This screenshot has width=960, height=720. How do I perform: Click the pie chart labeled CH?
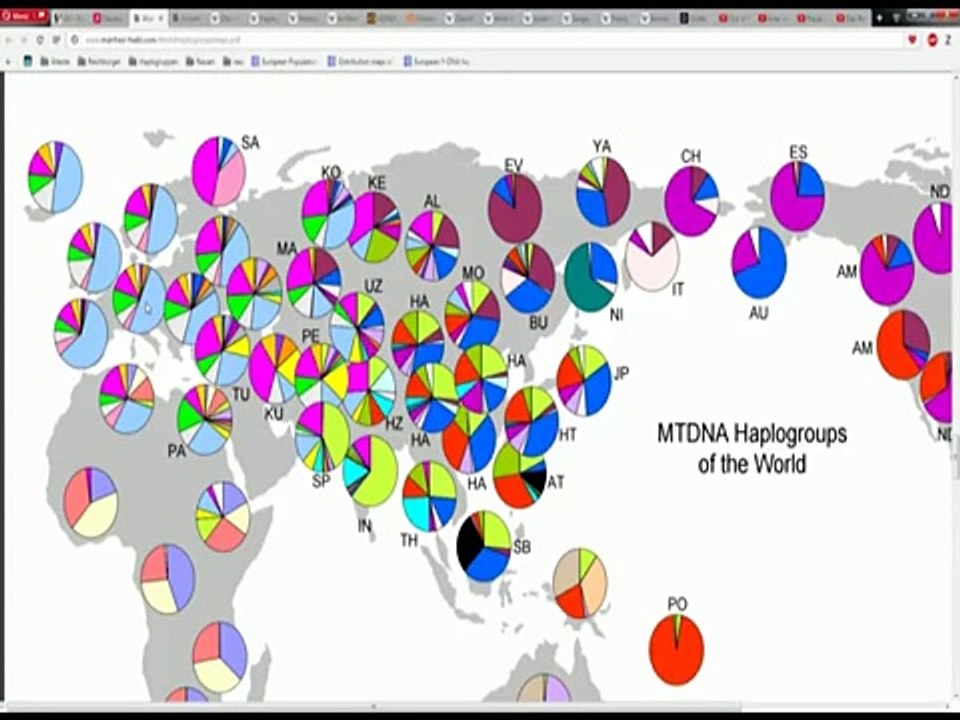tap(692, 201)
